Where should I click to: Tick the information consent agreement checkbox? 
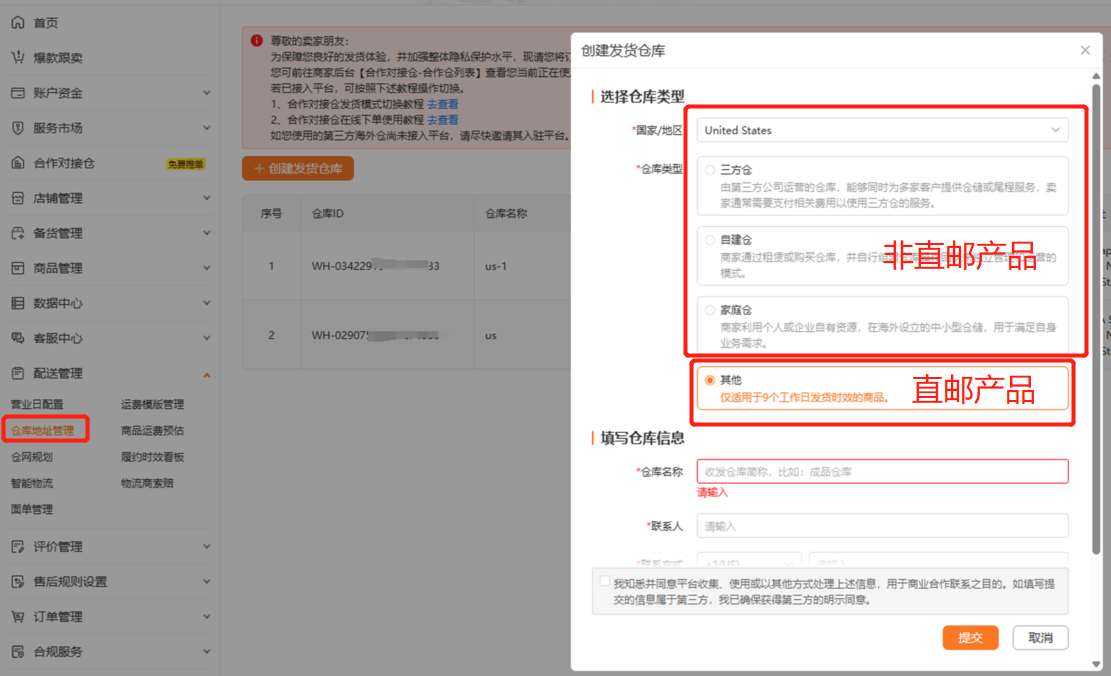point(604,581)
